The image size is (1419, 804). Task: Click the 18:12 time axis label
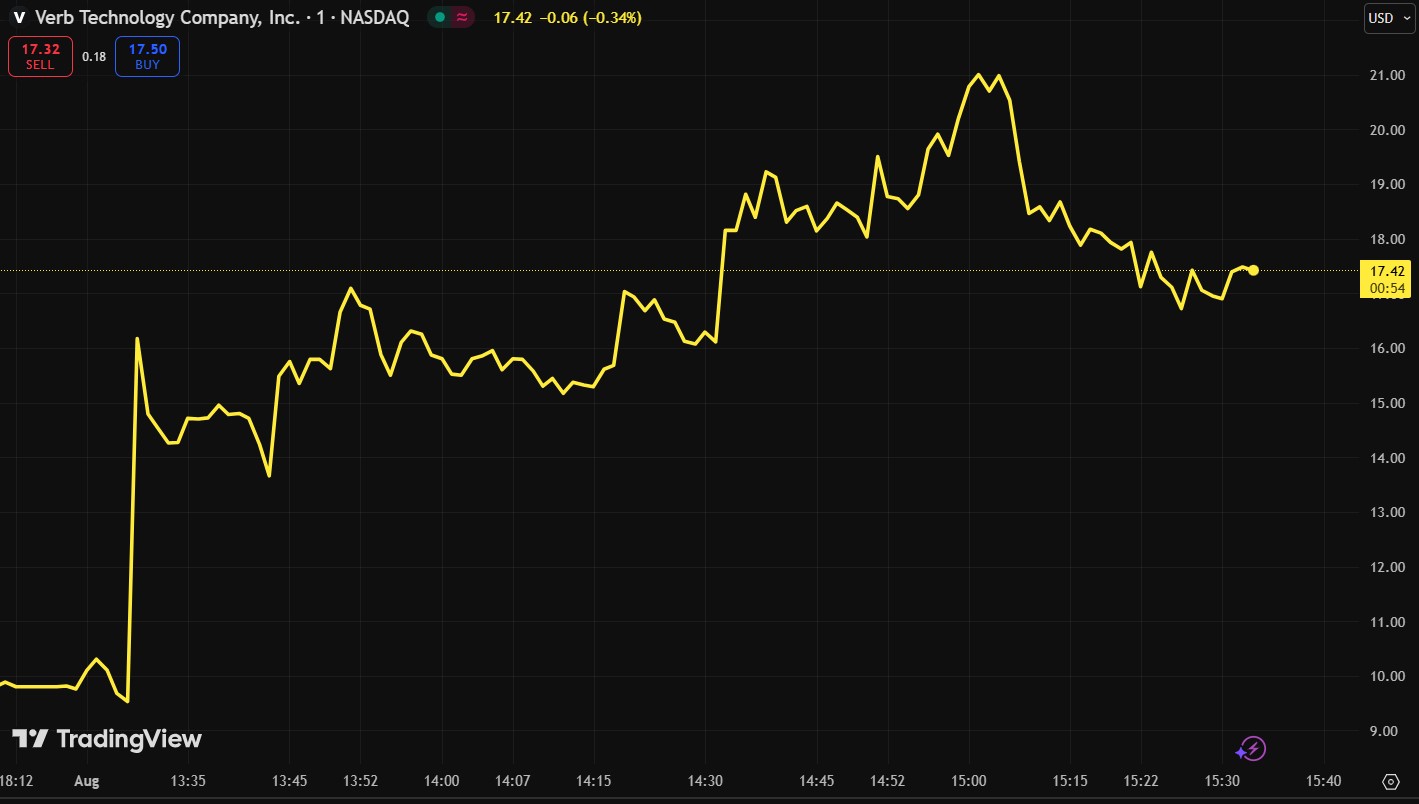point(15,781)
